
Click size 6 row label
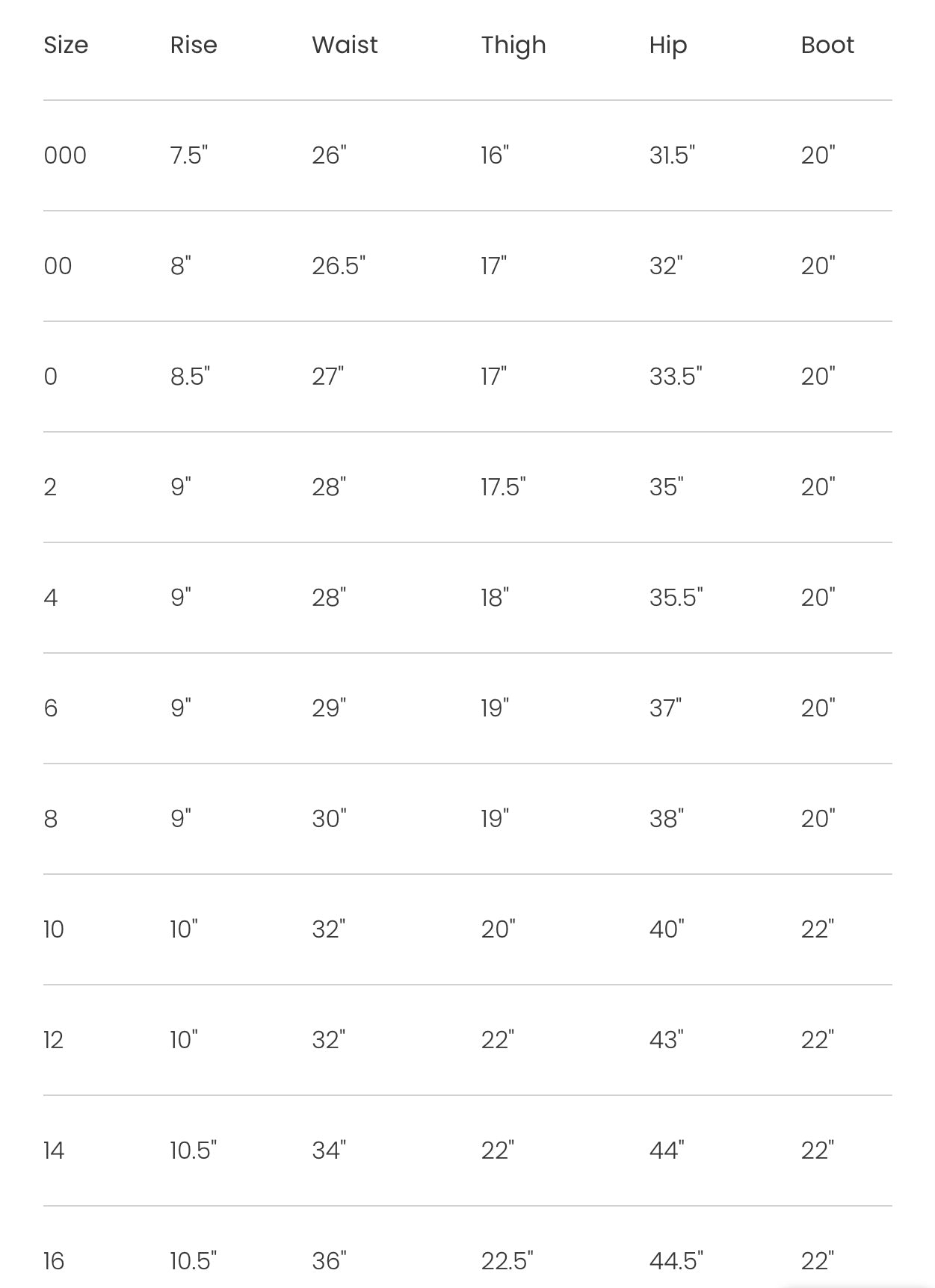coord(51,708)
